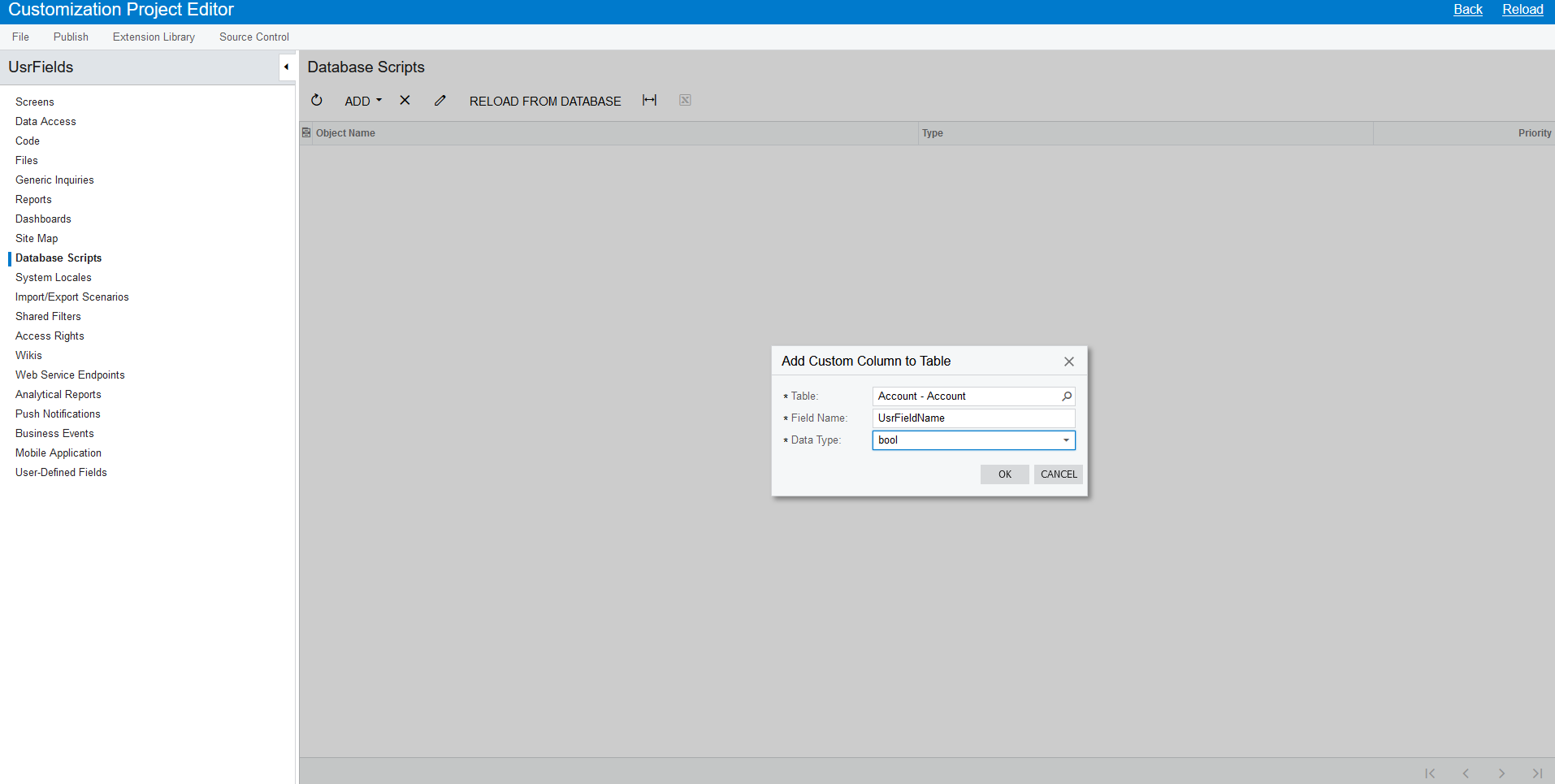Viewport: 1555px width, 784px height.
Task: Open the Table lookup magnifier in the dialog
Action: point(1067,396)
